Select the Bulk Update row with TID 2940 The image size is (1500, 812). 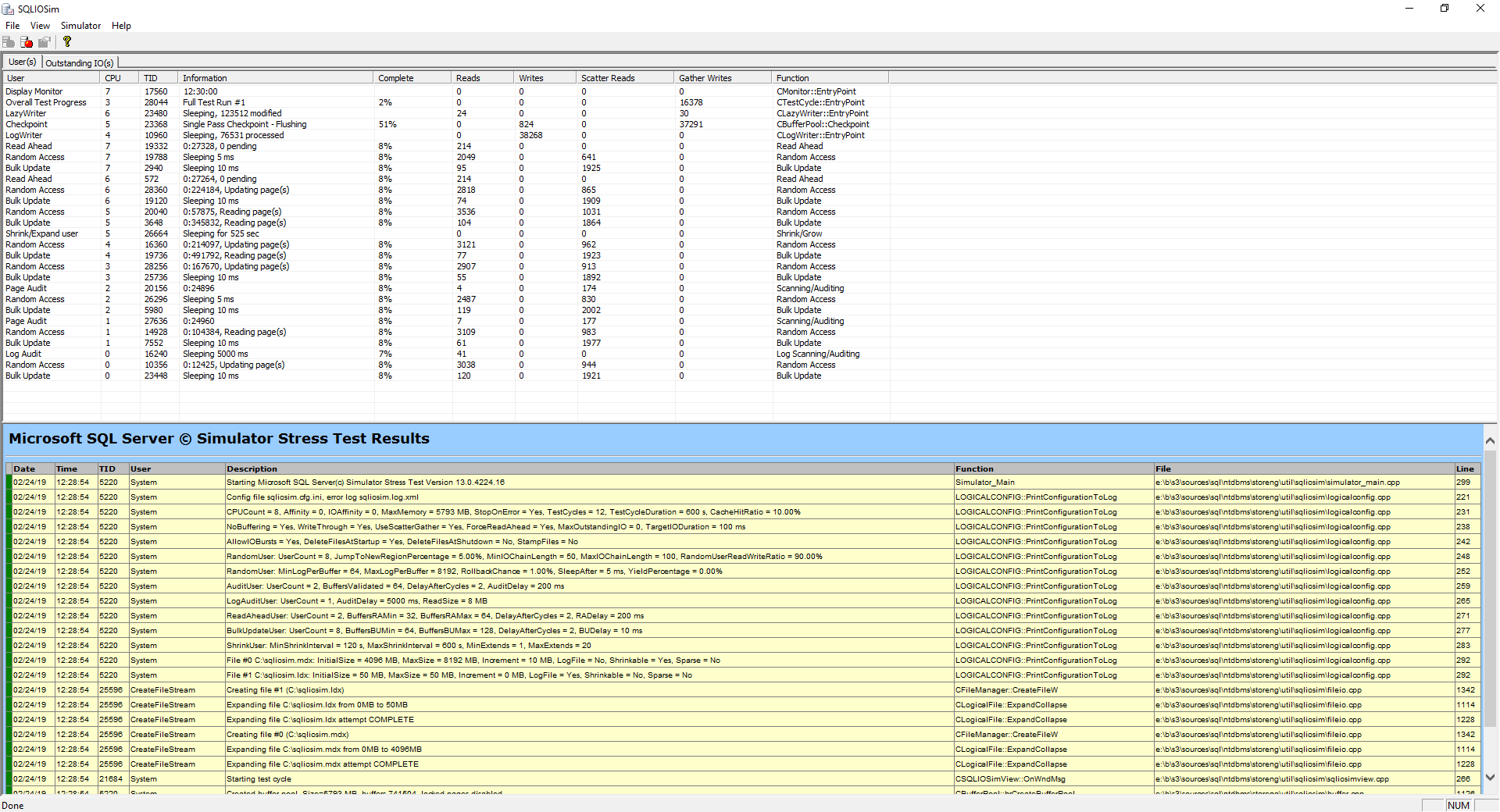pyautogui.click(x=445, y=168)
